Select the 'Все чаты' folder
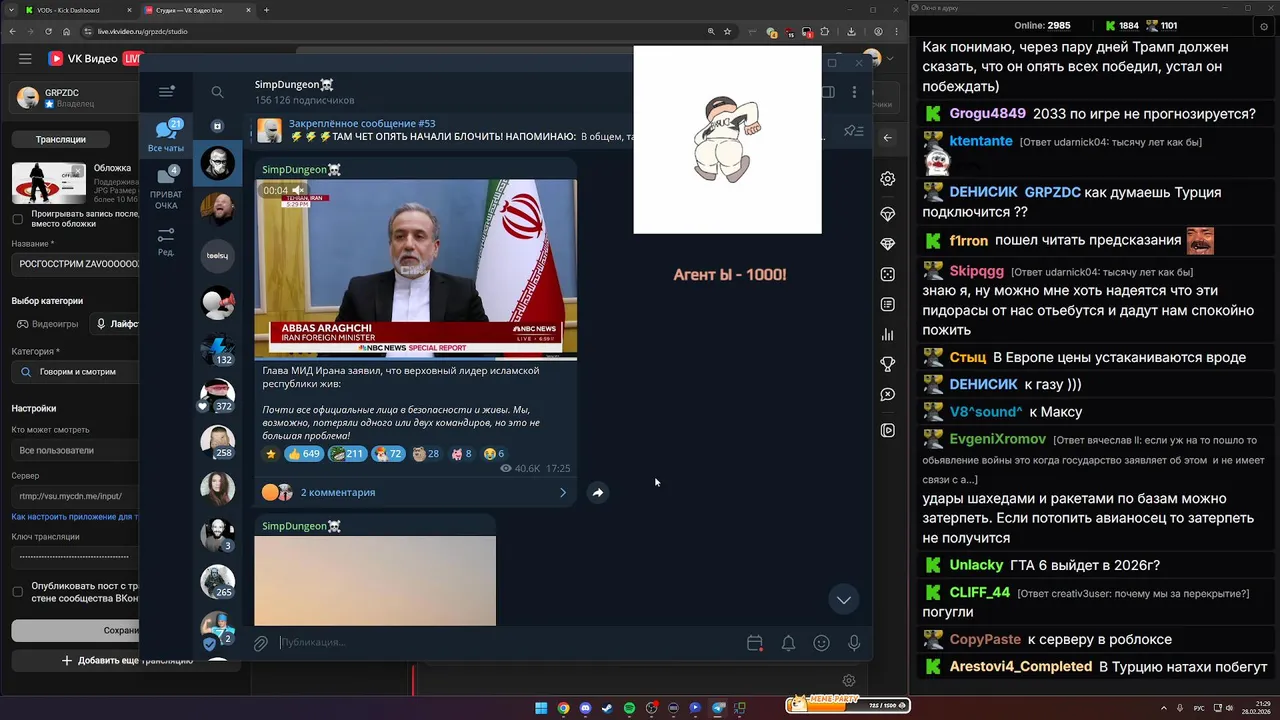Viewport: 1280px width, 720px height. pos(166,135)
